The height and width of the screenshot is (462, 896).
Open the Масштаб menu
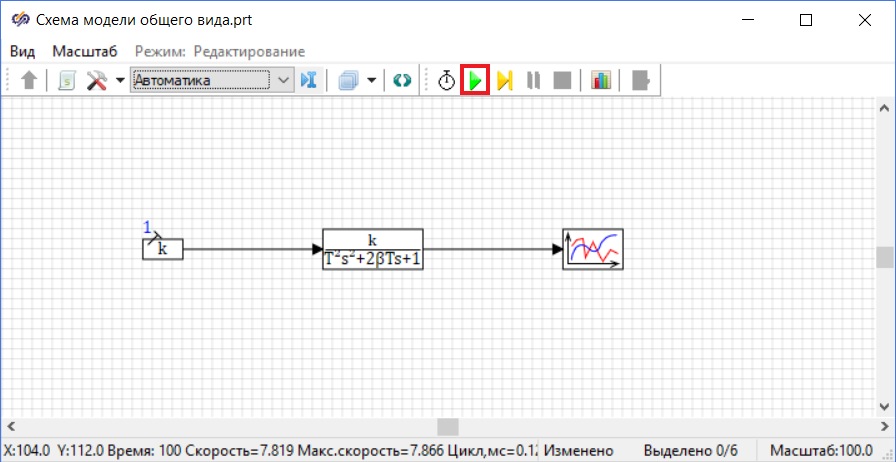tap(85, 51)
